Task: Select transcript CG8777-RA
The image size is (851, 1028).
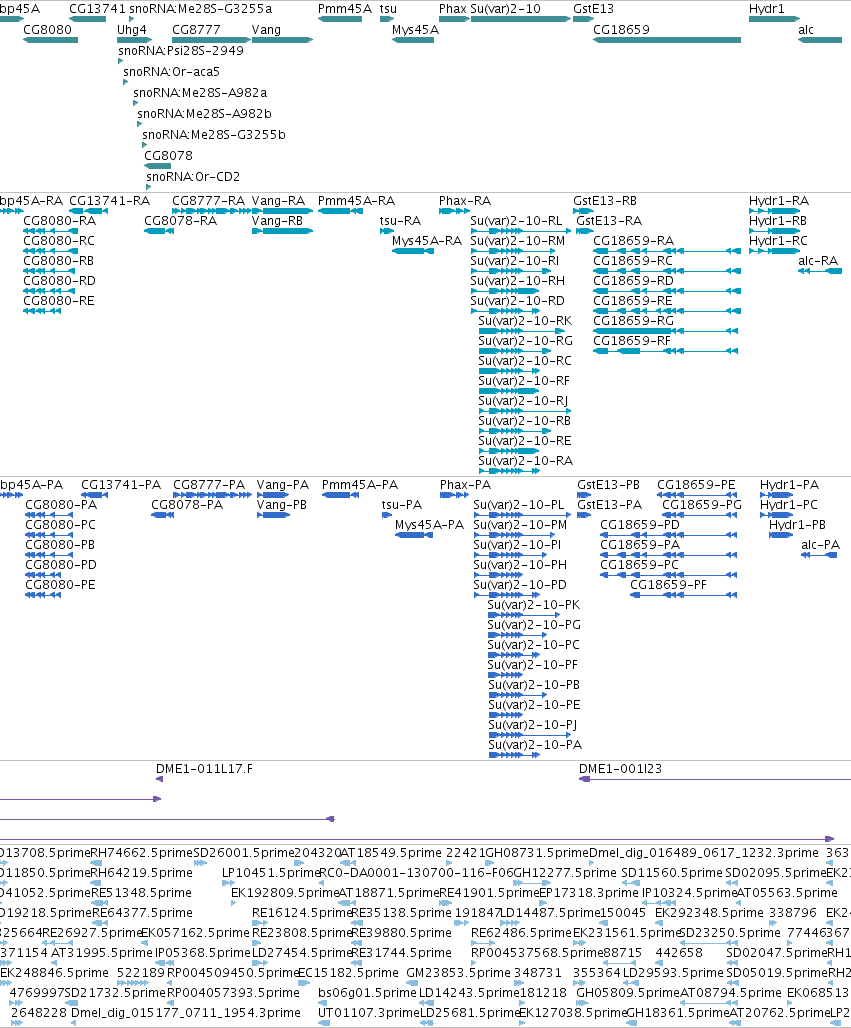Action: pyautogui.click(x=211, y=210)
